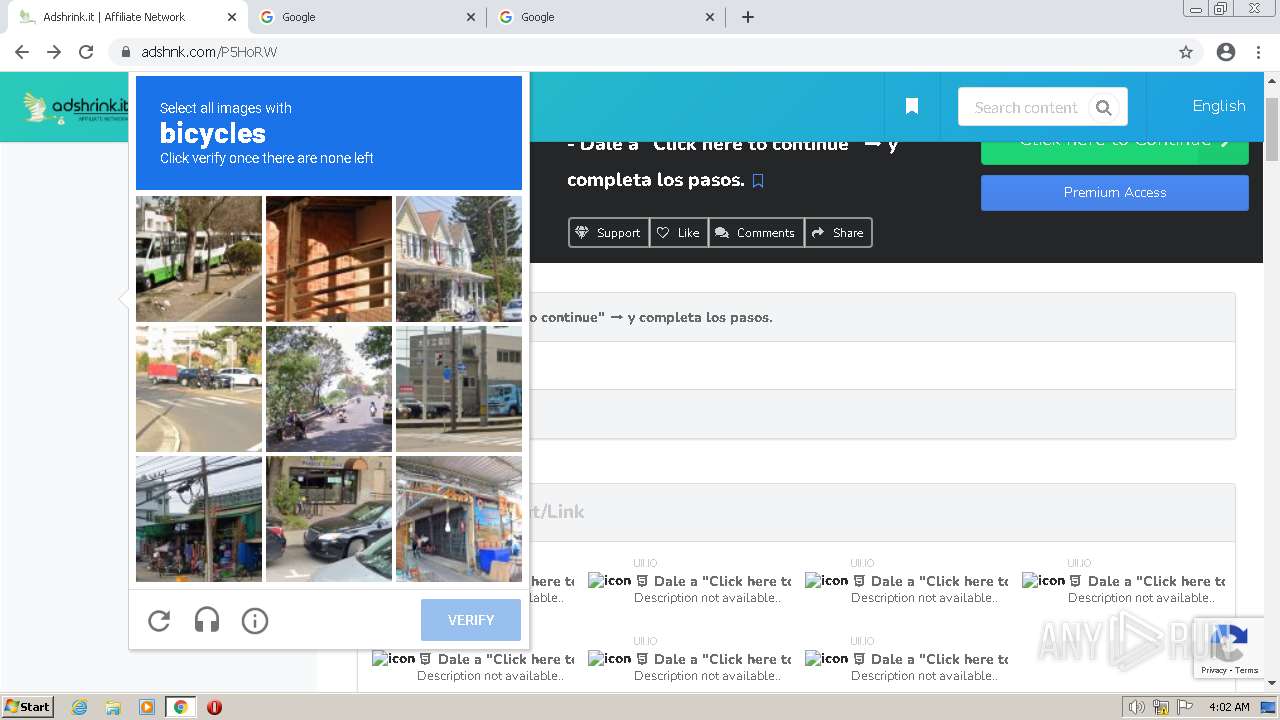Select captcha tile showing white house

pos(459,259)
